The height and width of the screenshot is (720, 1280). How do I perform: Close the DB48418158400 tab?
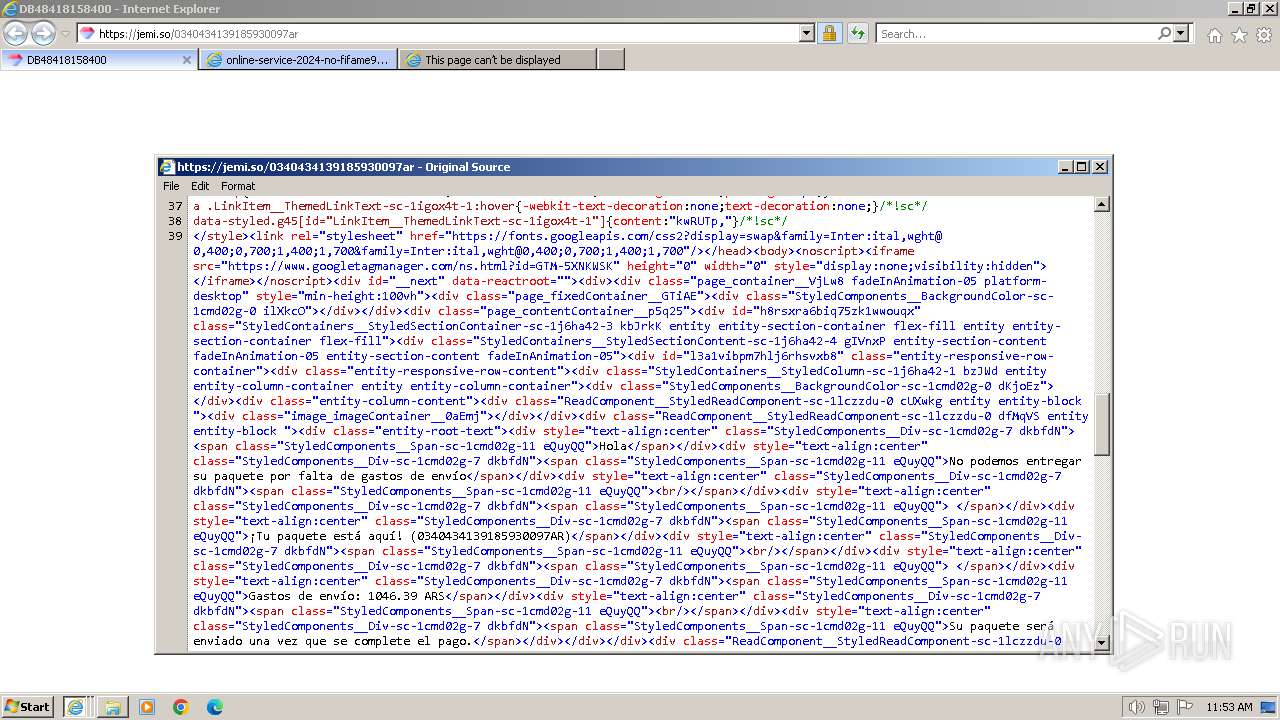186,60
